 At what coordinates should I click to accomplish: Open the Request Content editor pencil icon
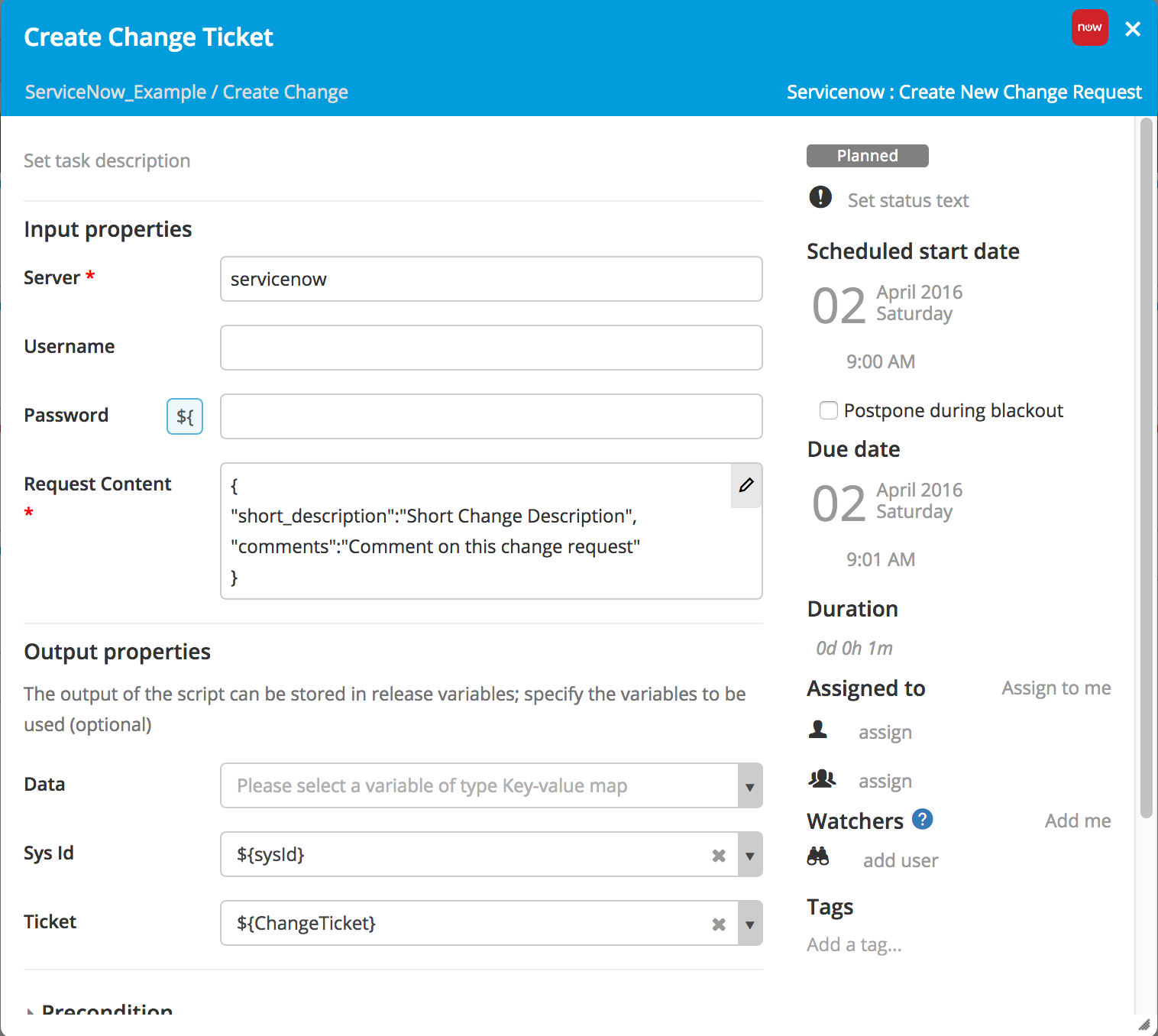(746, 485)
